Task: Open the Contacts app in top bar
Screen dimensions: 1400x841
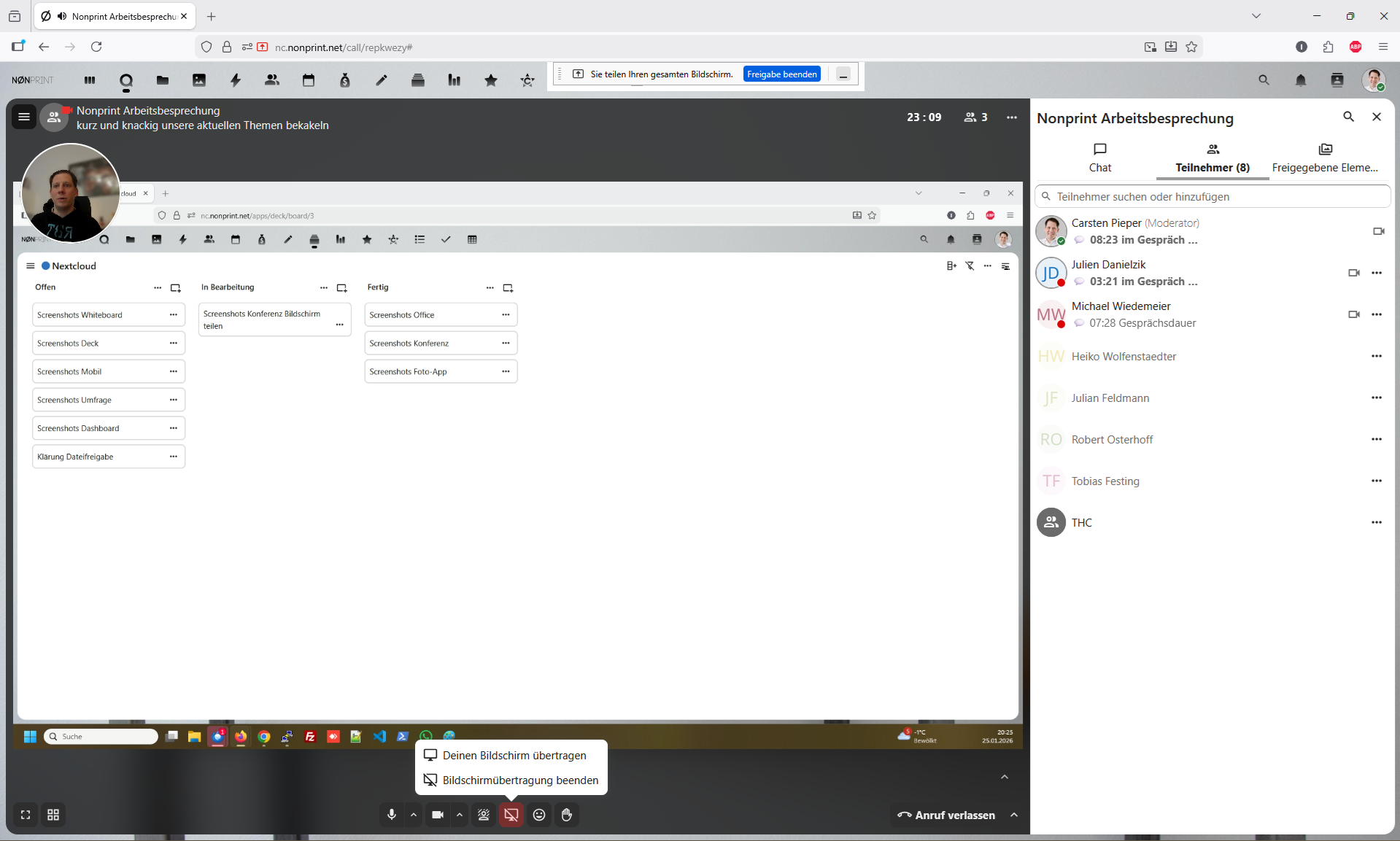Action: point(272,80)
